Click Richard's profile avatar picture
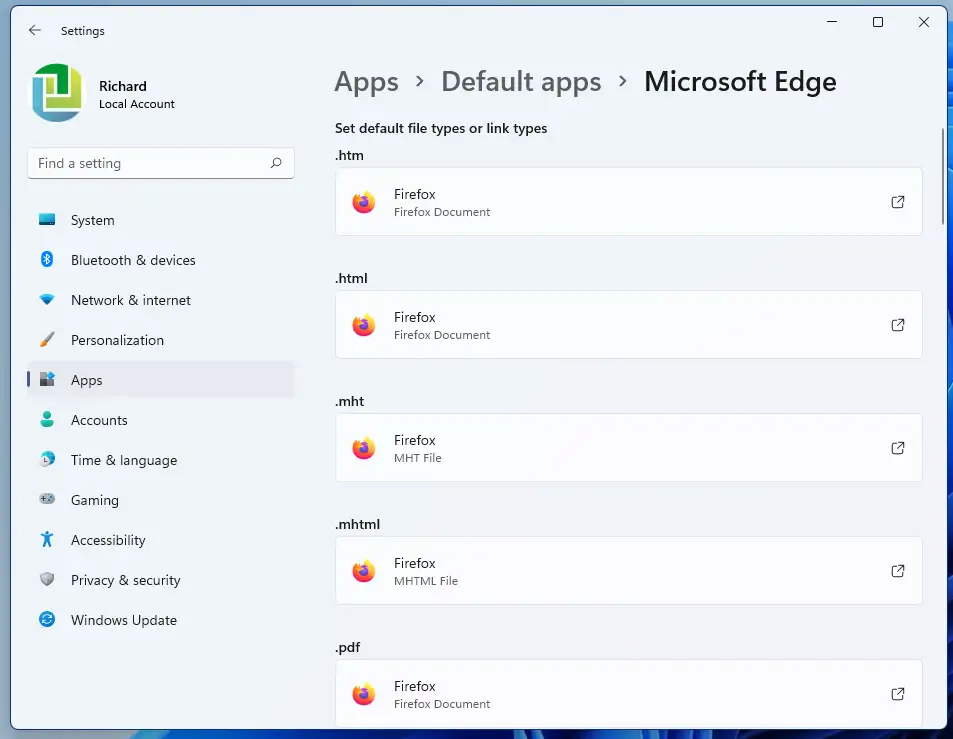 pyautogui.click(x=57, y=93)
